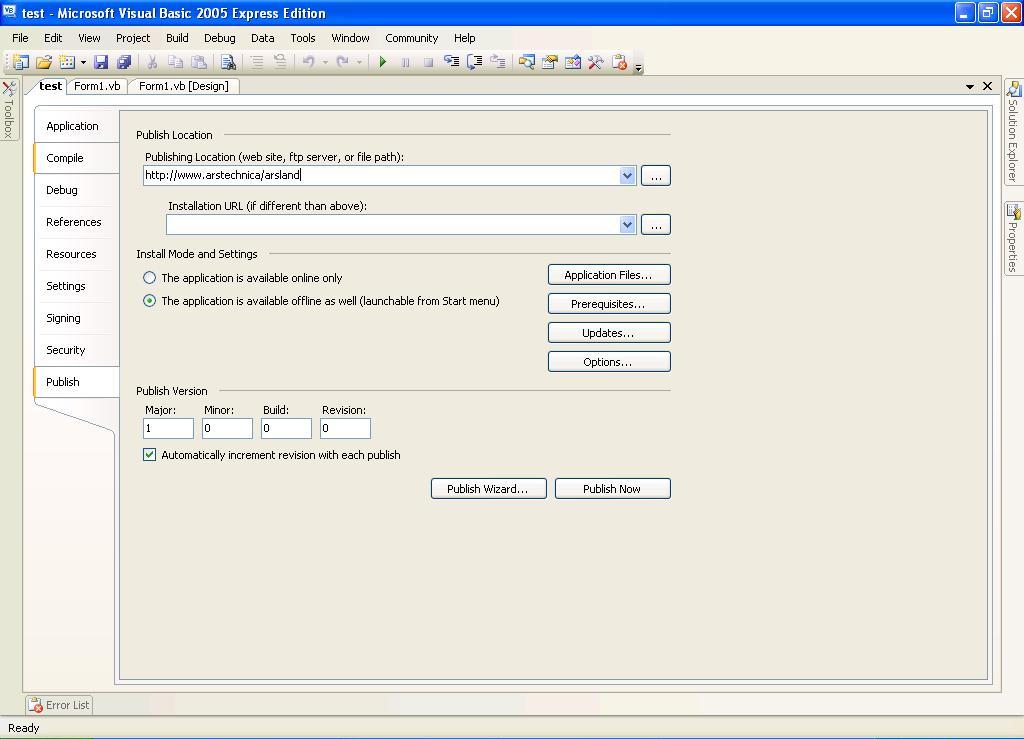Open the Build menu

[177, 38]
